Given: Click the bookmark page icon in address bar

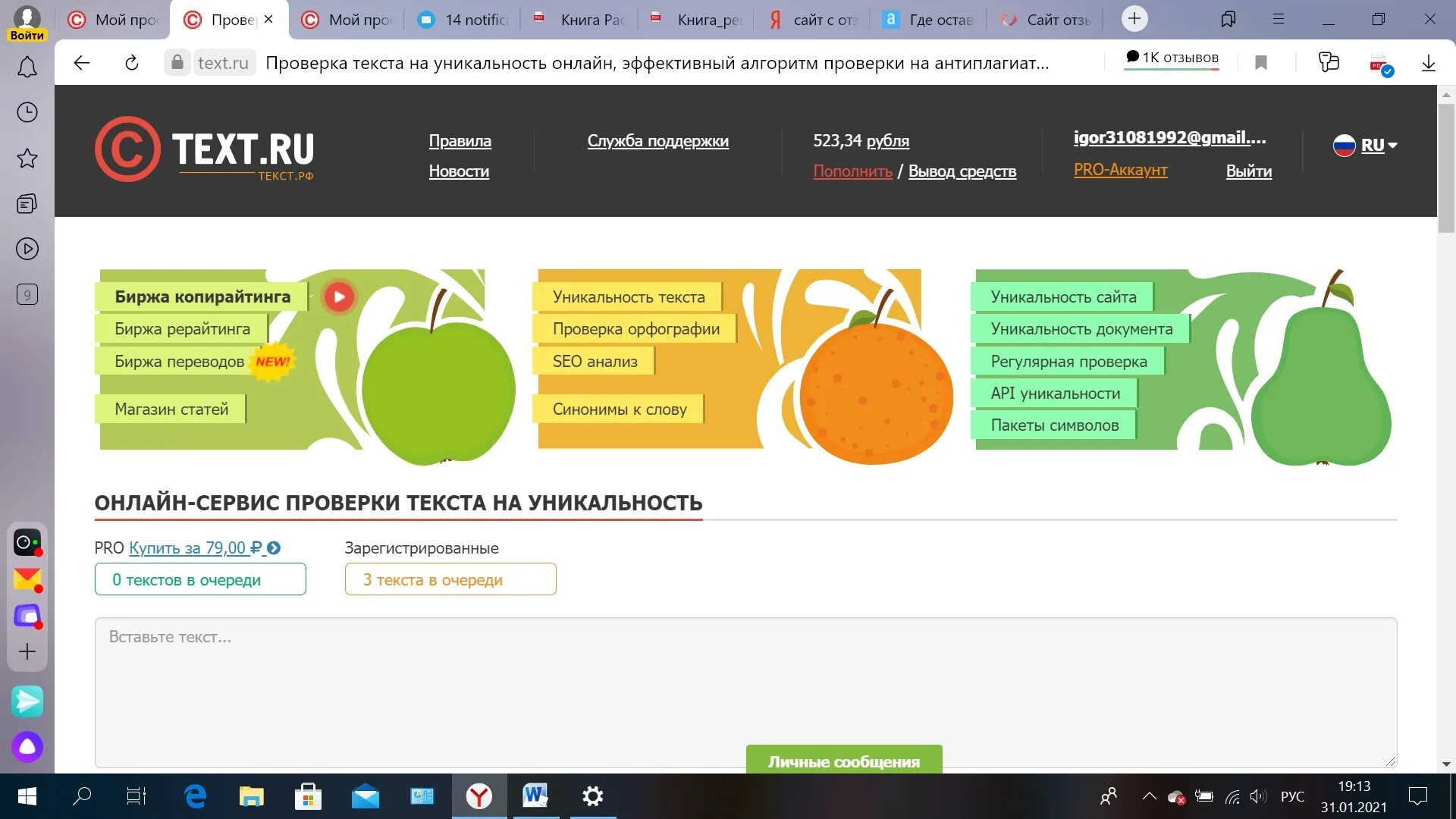Looking at the screenshot, I should [1261, 63].
